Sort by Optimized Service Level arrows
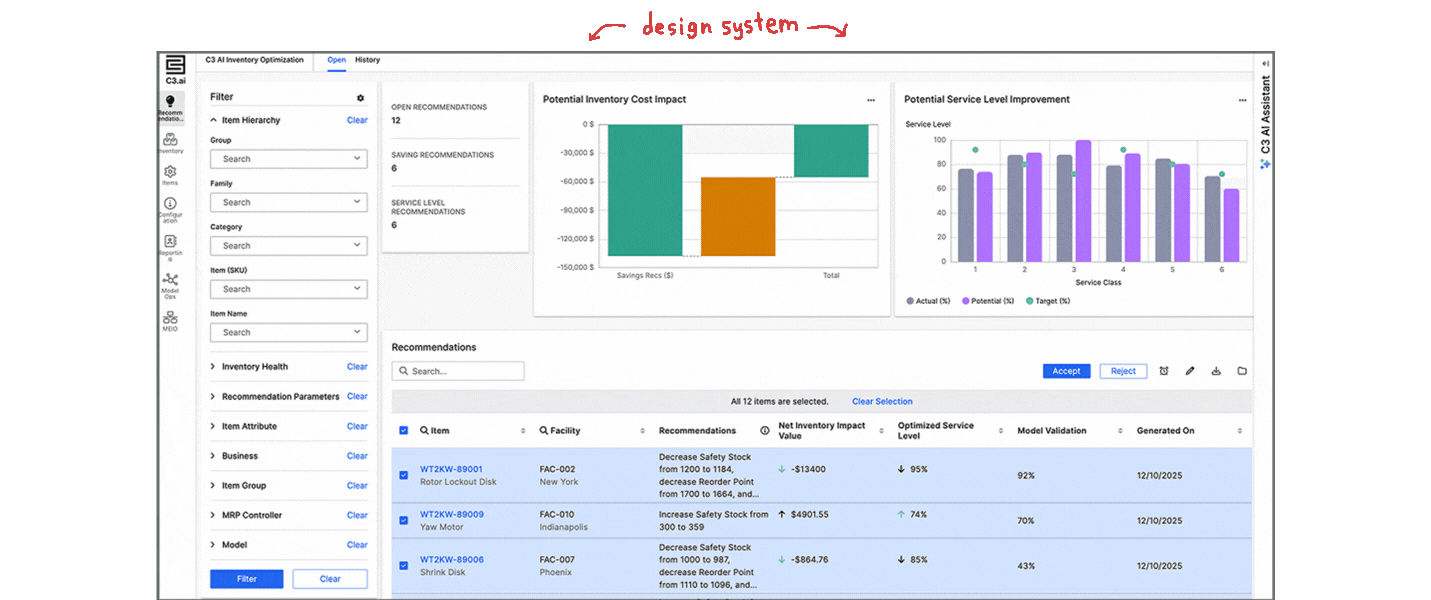The image size is (1431, 600). (1001, 431)
